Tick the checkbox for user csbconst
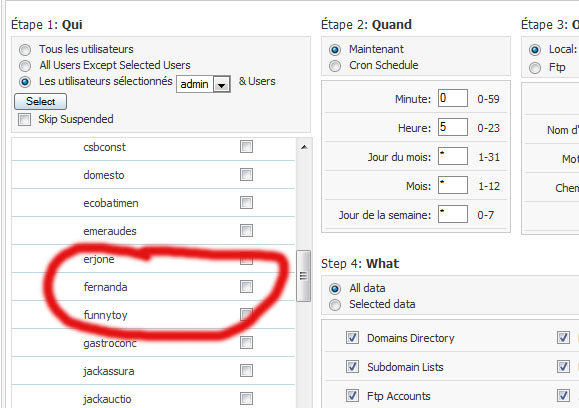This screenshot has width=579, height=408. [246, 147]
